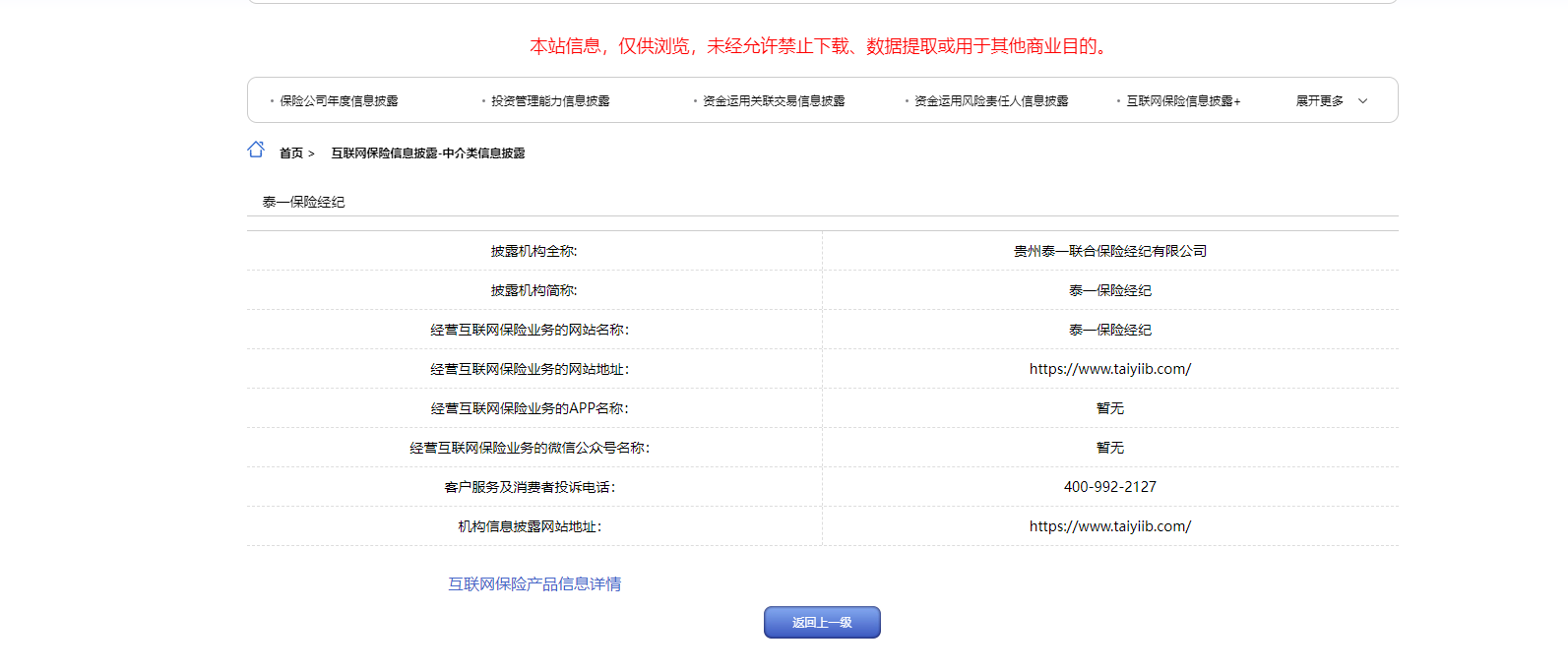Open the 投资管理能力信息披露 menu item
The image size is (1568, 672).
tap(550, 101)
